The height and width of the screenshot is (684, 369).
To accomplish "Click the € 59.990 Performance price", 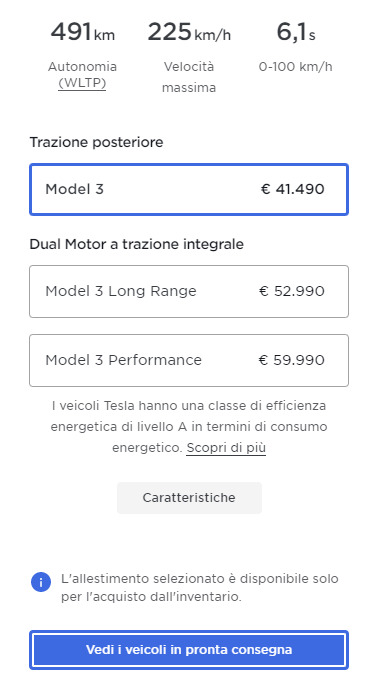I will (x=292, y=360).
